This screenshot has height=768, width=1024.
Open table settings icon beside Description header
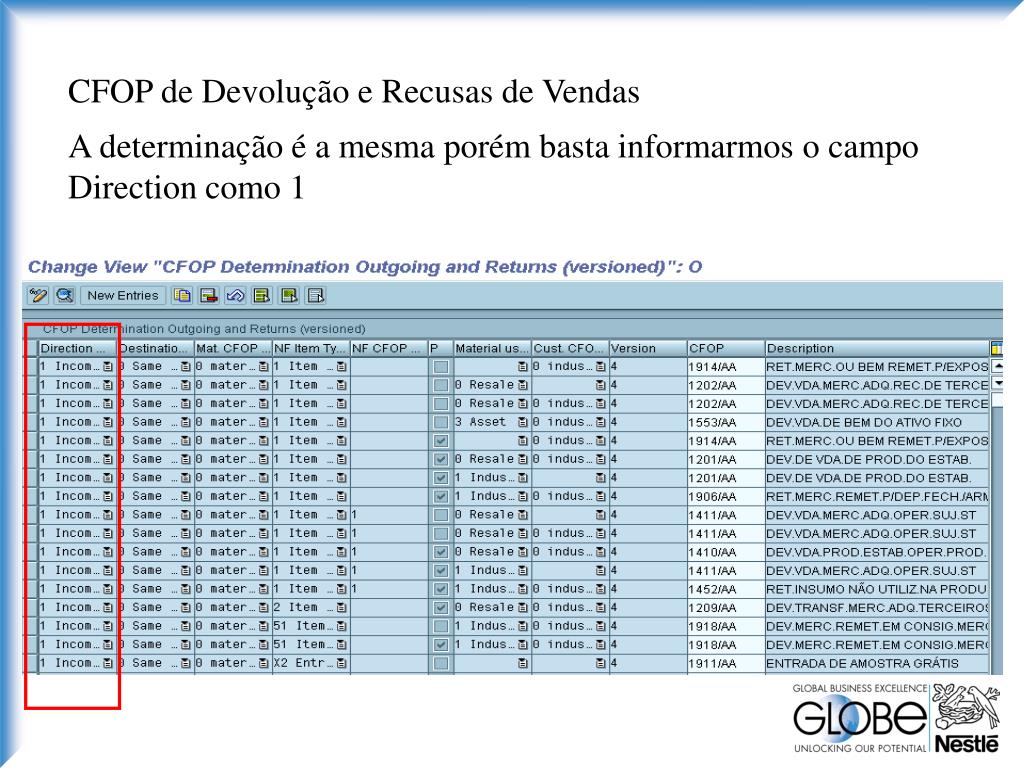click(997, 348)
